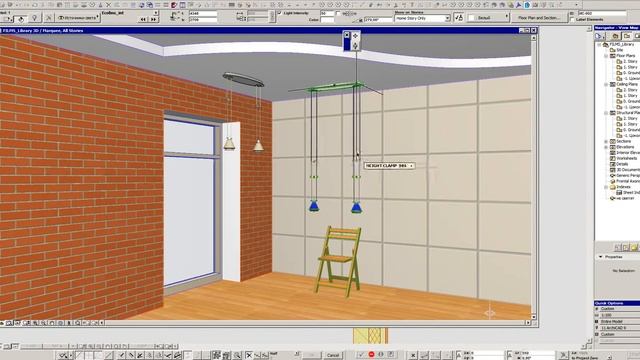Select 2. Story under Floor Plans

tap(630, 61)
